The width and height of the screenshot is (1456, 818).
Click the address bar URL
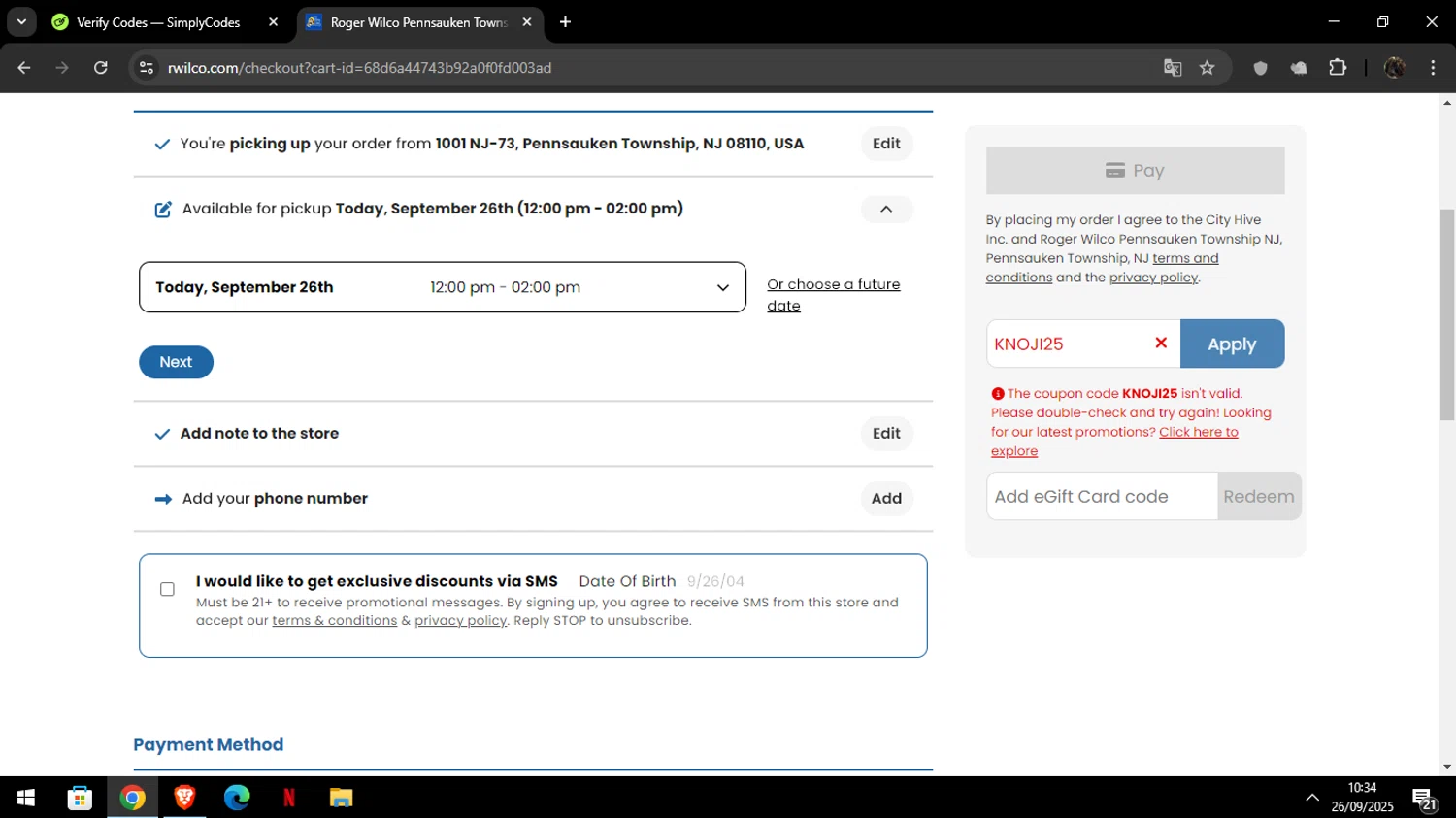(359, 68)
